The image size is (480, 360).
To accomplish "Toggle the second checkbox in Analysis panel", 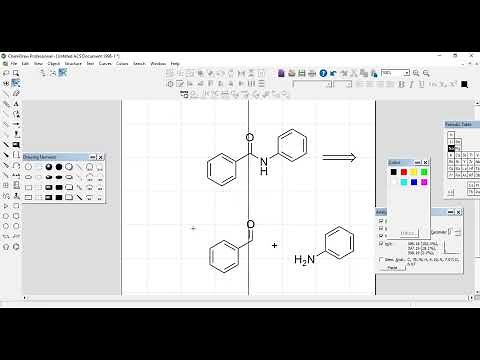I will (x=381, y=229).
